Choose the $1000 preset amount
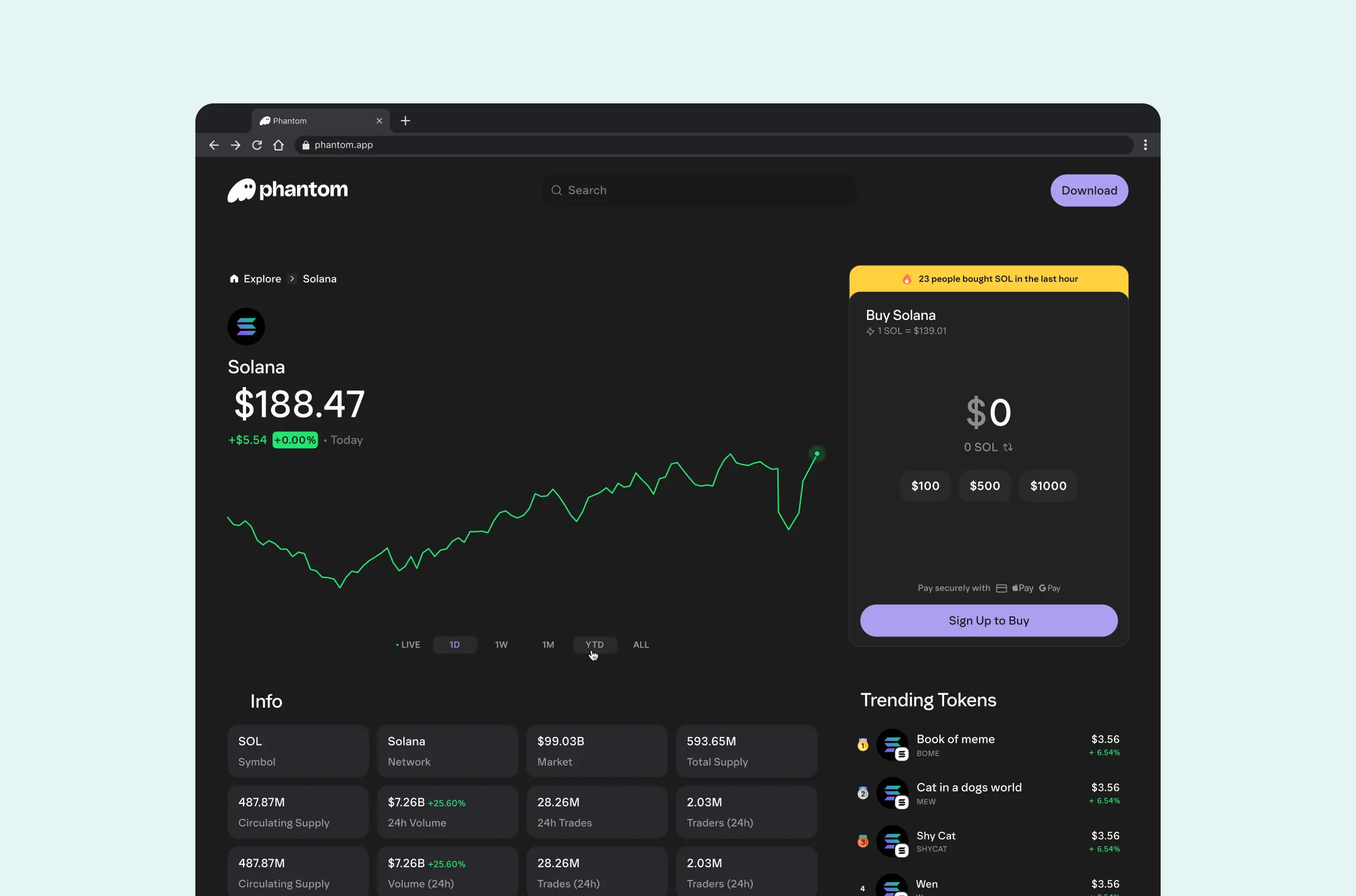This screenshot has height=896, width=1356. (1049, 486)
